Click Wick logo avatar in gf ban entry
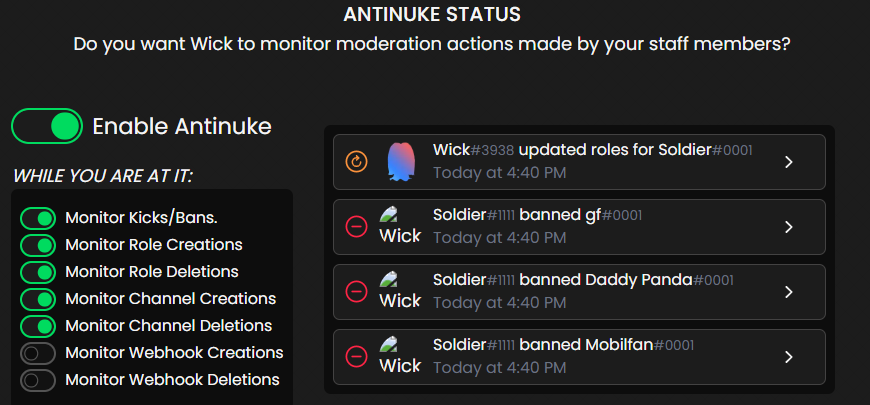Screen dimensions: 870x405 pos(400,227)
